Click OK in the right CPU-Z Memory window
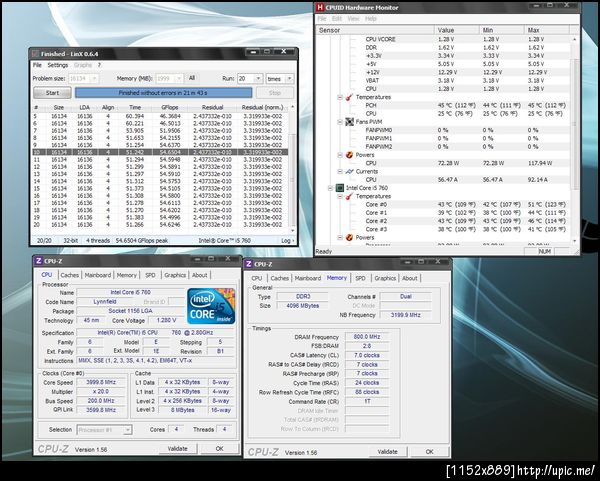600x481 pixels. pyautogui.click(x=429, y=452)
